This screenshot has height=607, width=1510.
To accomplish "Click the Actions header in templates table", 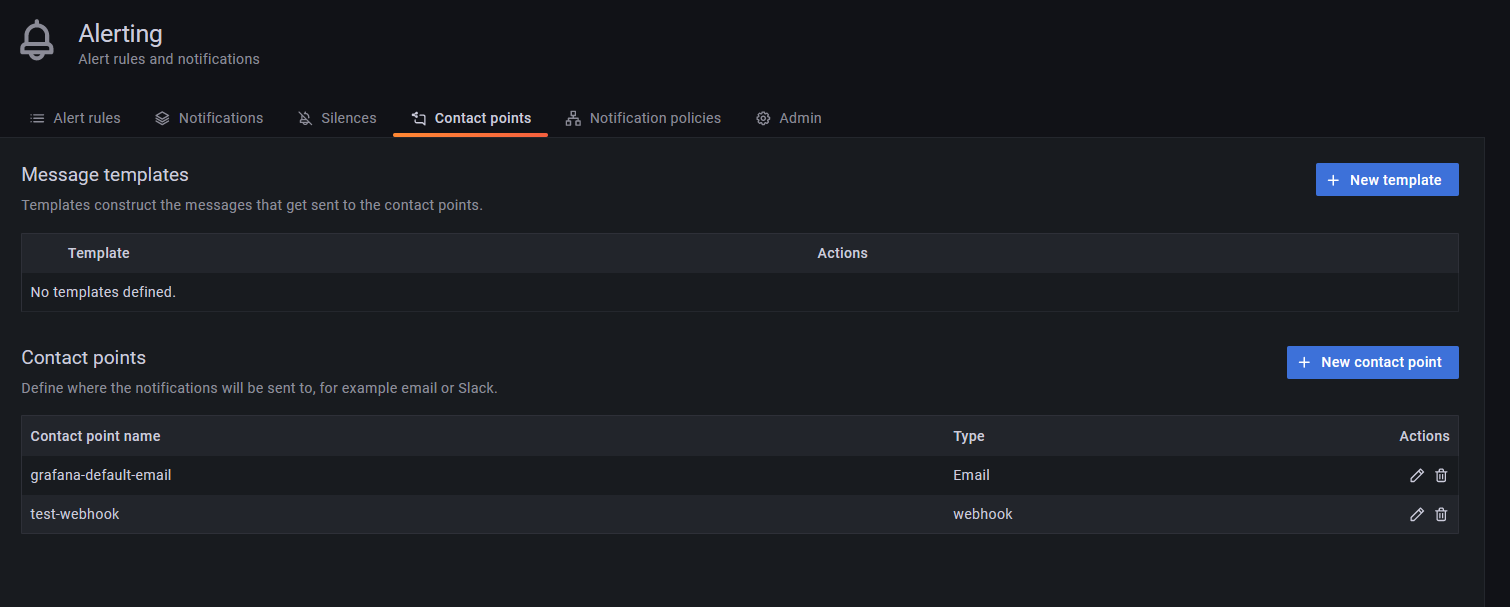I will coord(842,253).
